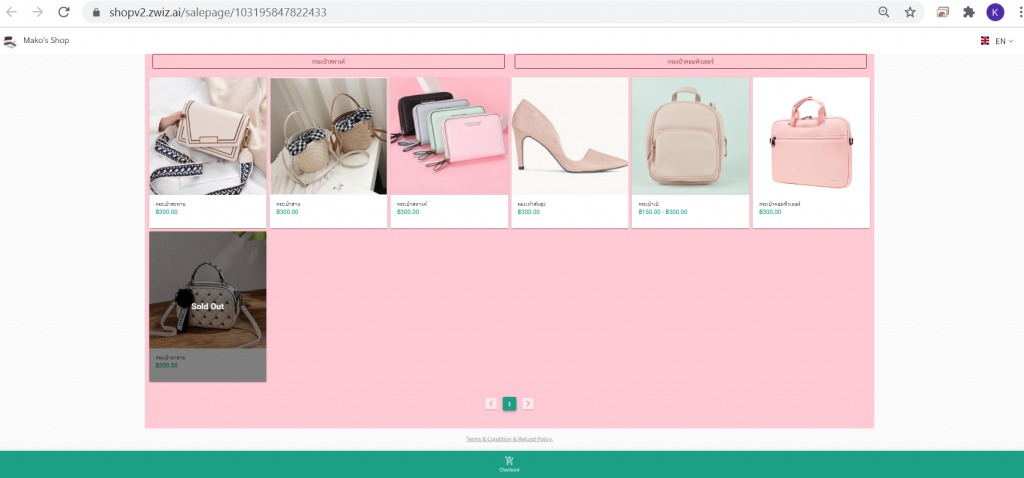Select page 1 in pagination
This screenshot has width=1024, height=478.
coord(509,404)
